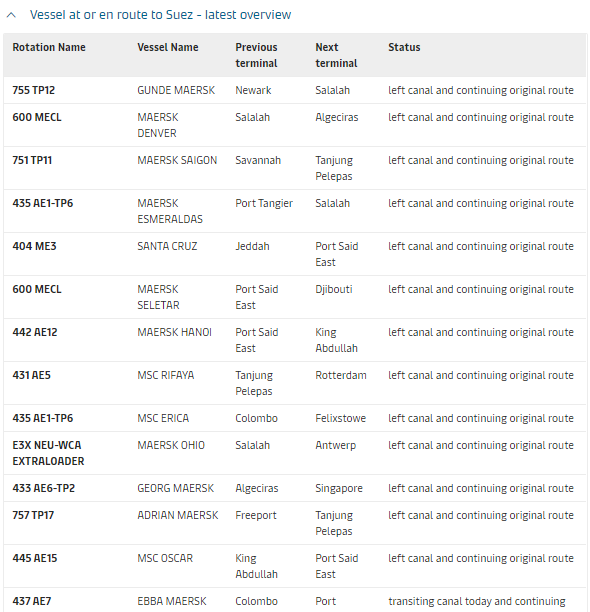This screenshot has height=612, width=590.
Task: Select the Rotation Name column header
Action: coord(49,47)
